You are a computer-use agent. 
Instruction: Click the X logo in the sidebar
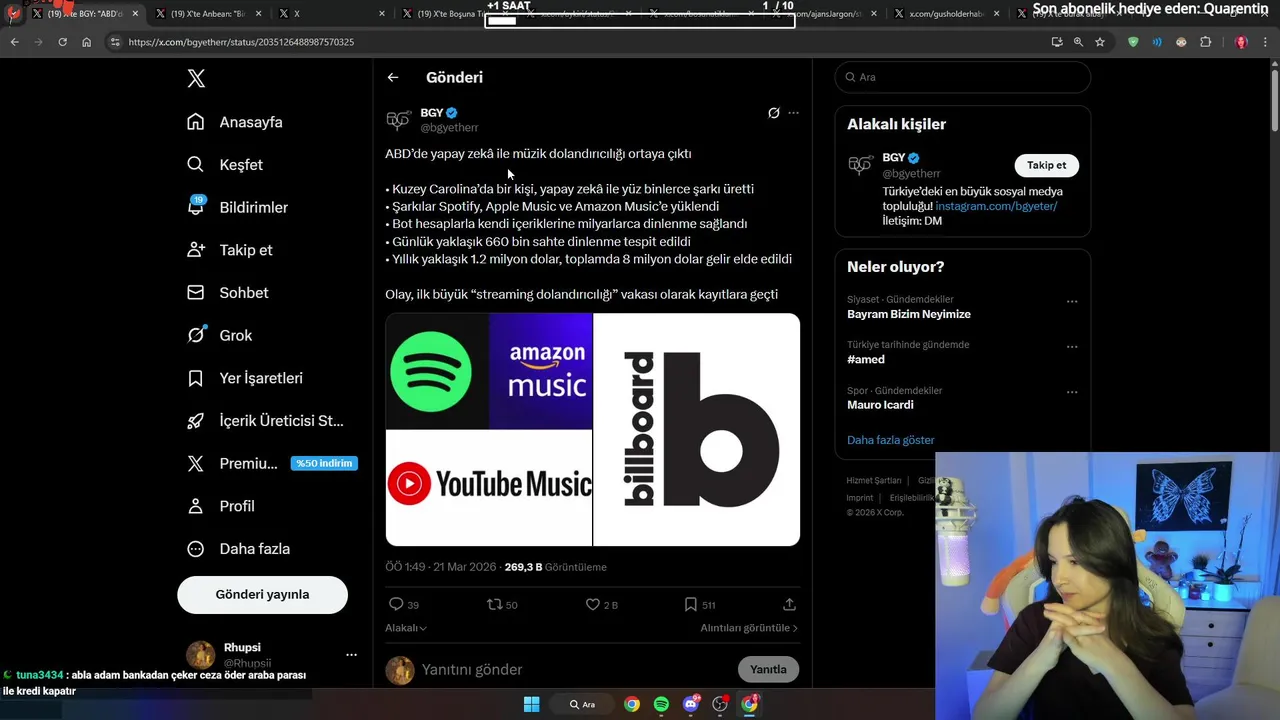point(196,79)
